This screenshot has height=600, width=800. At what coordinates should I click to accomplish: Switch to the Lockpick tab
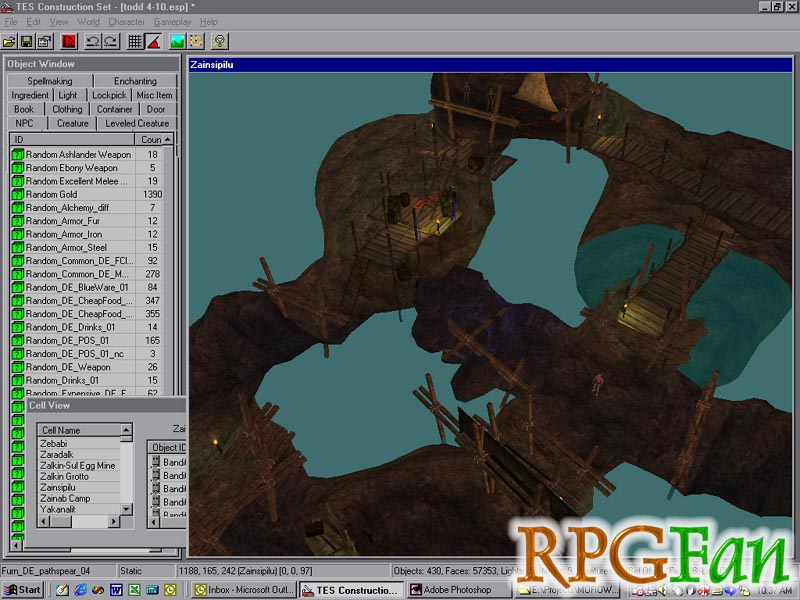pos(109,95)
